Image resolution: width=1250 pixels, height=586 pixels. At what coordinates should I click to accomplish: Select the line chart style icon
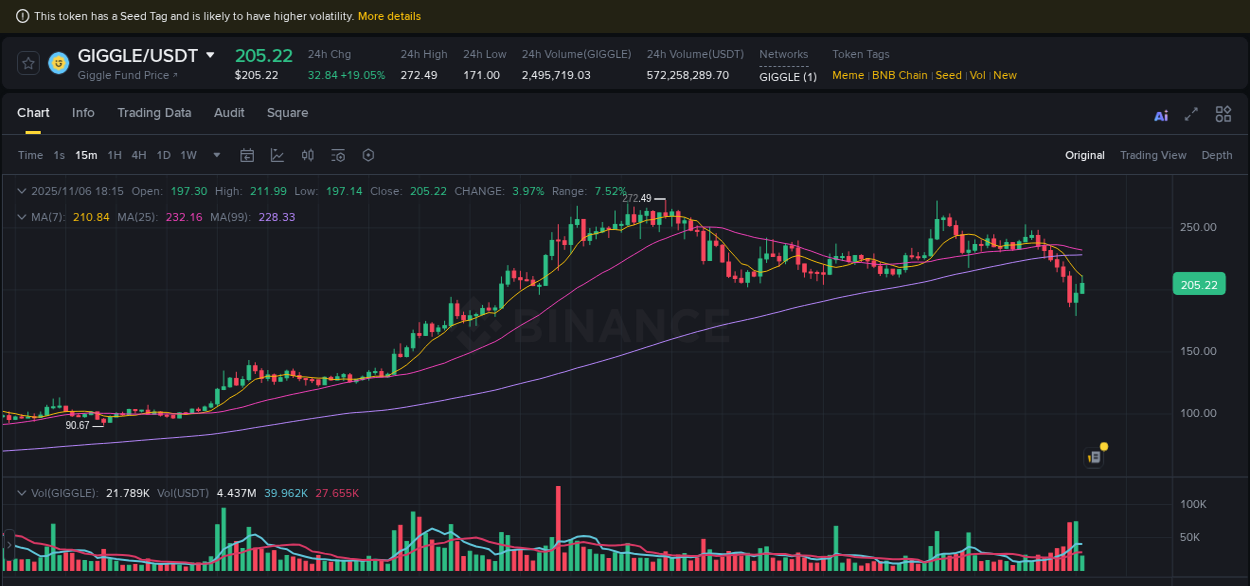(x=275, y=155)
